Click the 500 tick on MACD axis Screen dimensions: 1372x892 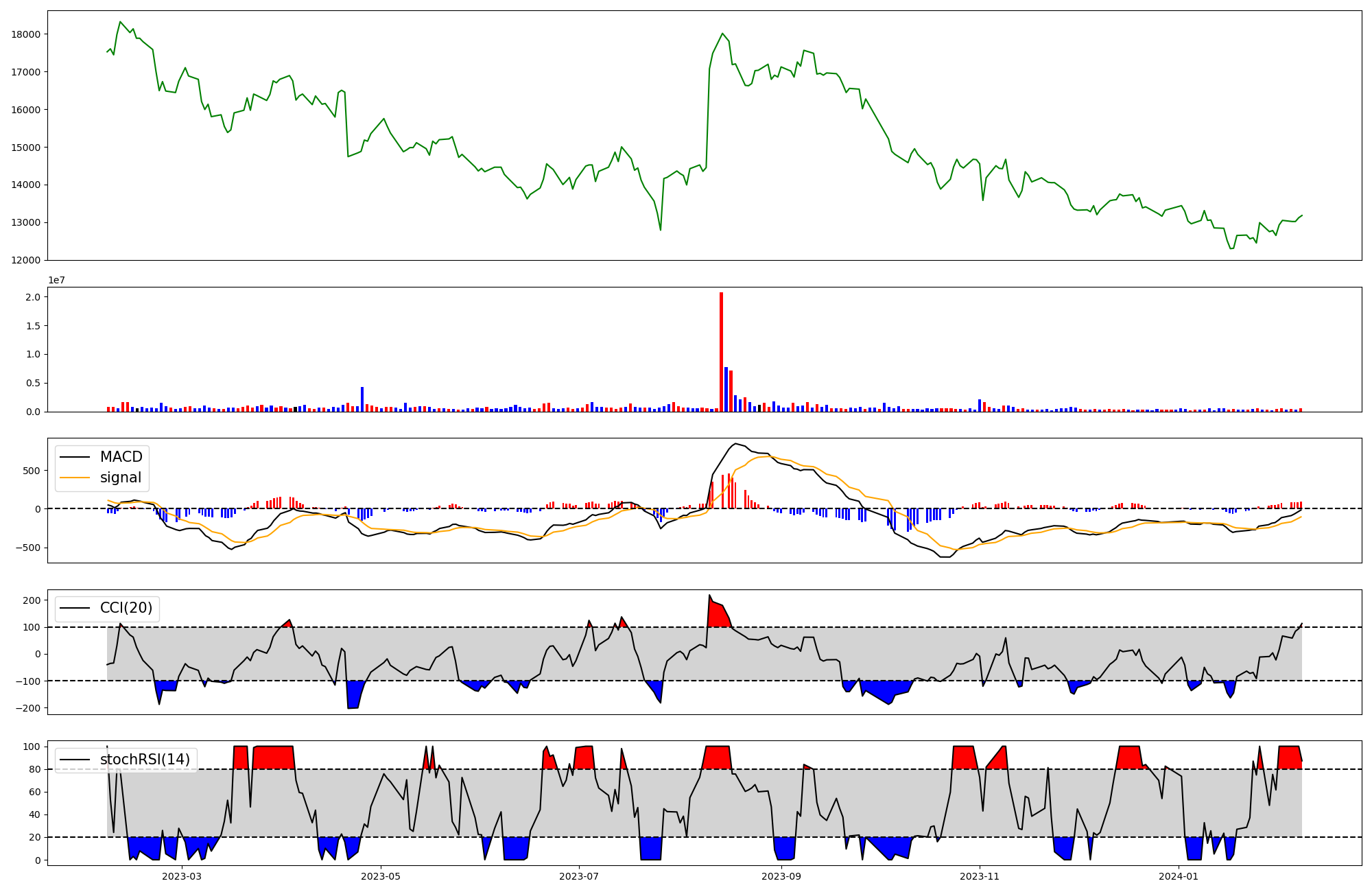(x=32, y=471)
